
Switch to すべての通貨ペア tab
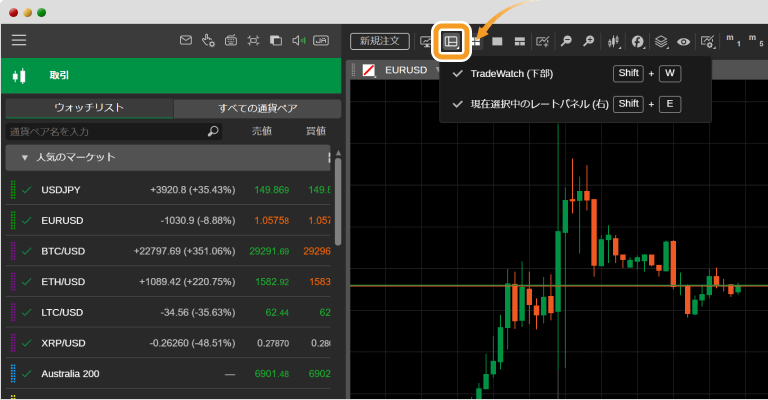click(x=258, y=108)
